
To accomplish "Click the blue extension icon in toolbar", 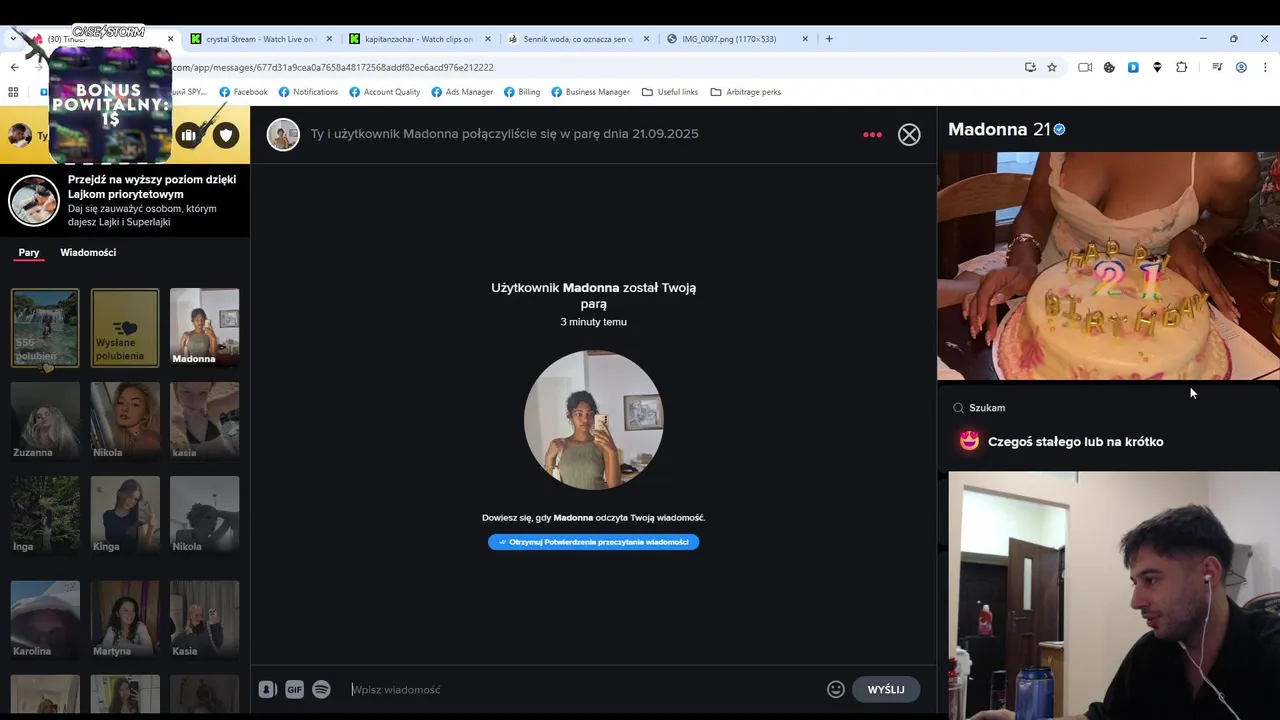I will (1133, 67).
